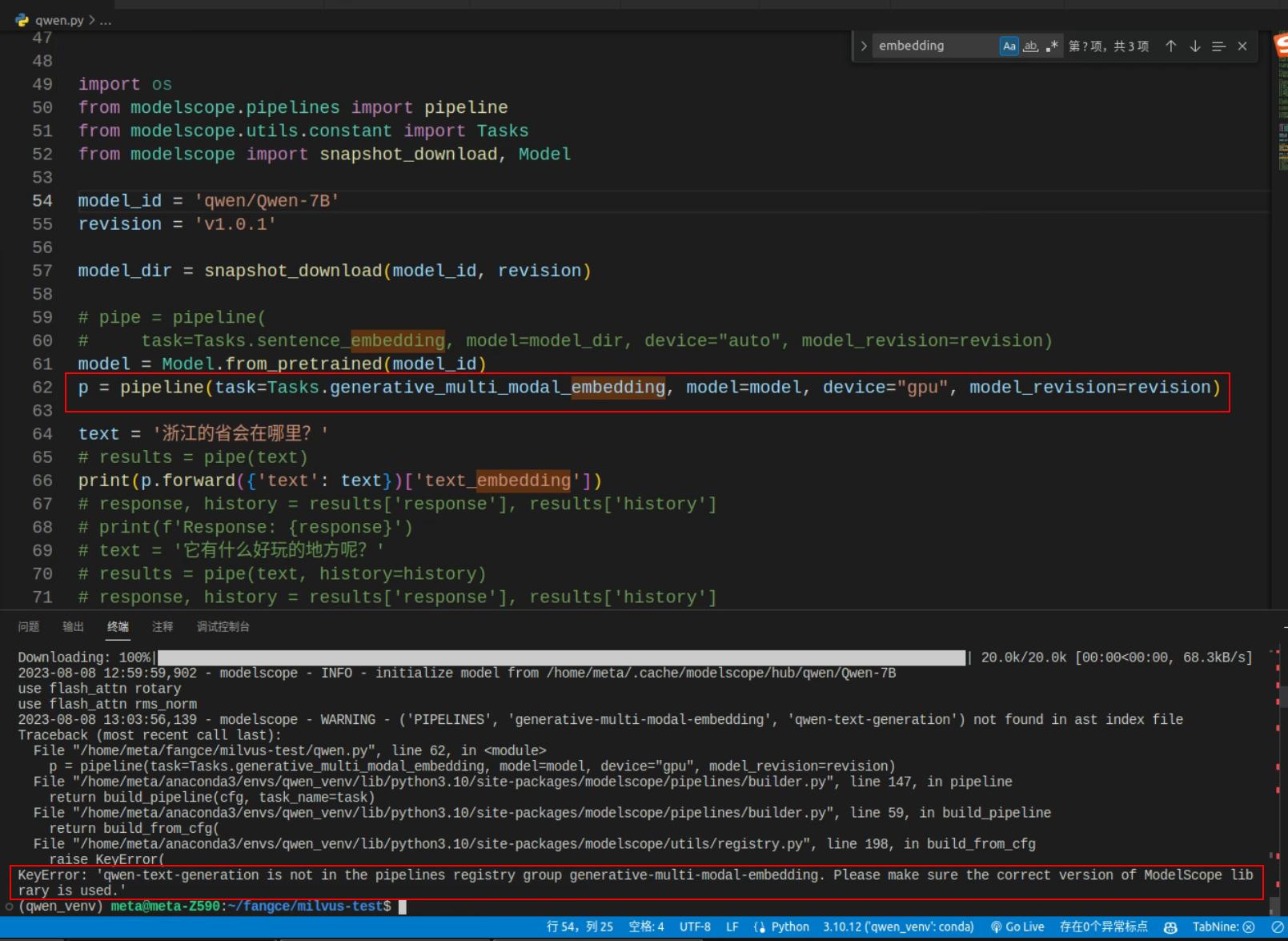Click line number 62 in the gutter

[x=42, y=388]
